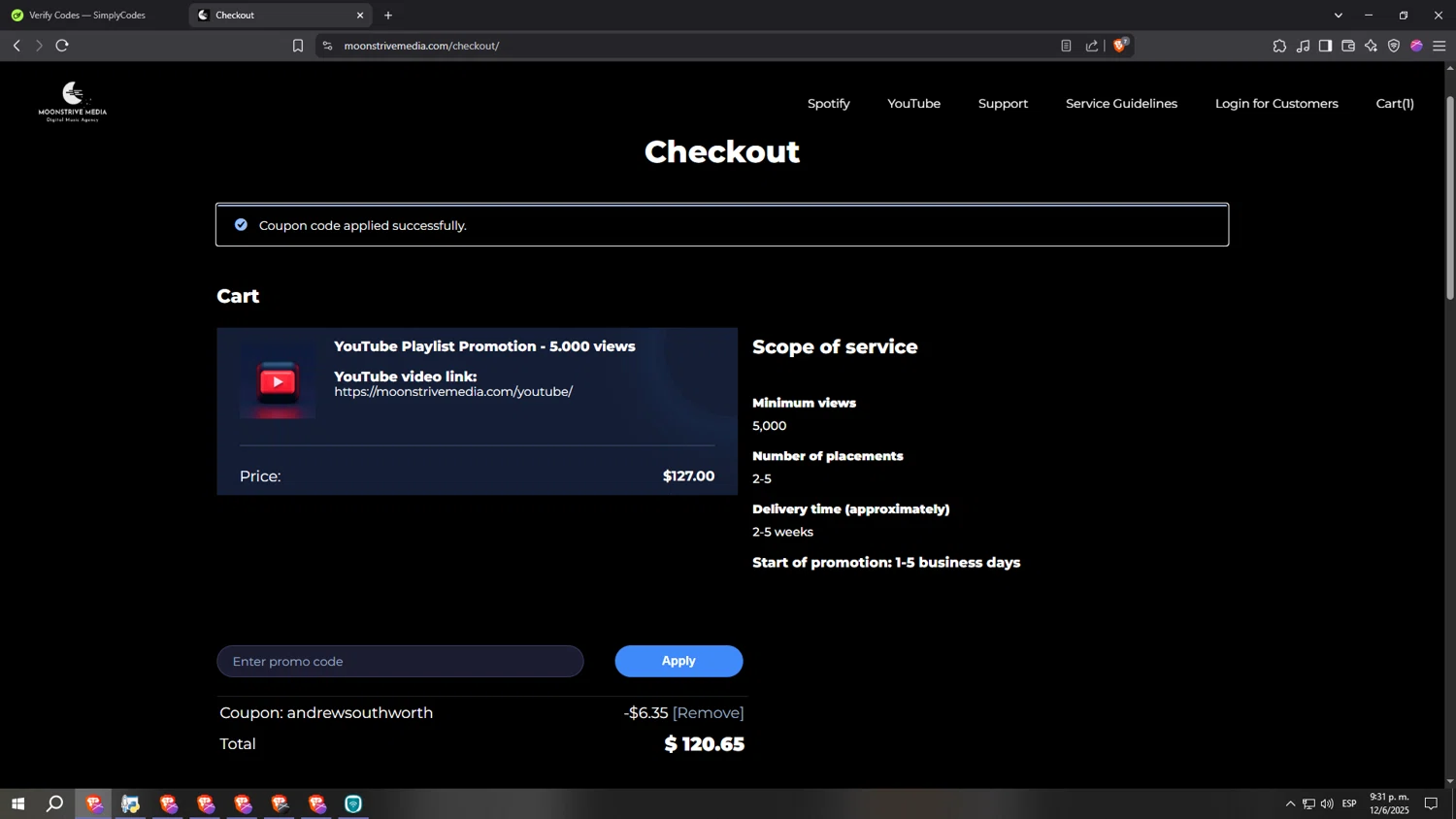
Task: Open Brave Shields lion icon
Action: tap(1120, 46)
